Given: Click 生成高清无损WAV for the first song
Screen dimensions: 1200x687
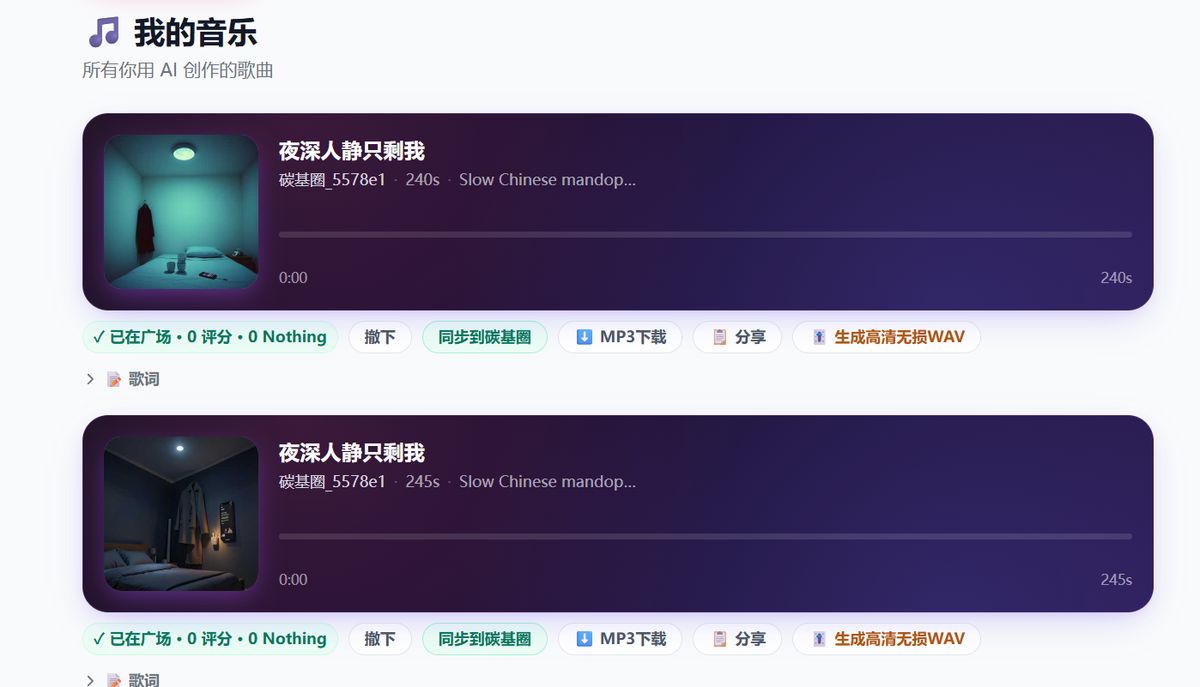Looking at the screenshot, I should pos(886,337).
